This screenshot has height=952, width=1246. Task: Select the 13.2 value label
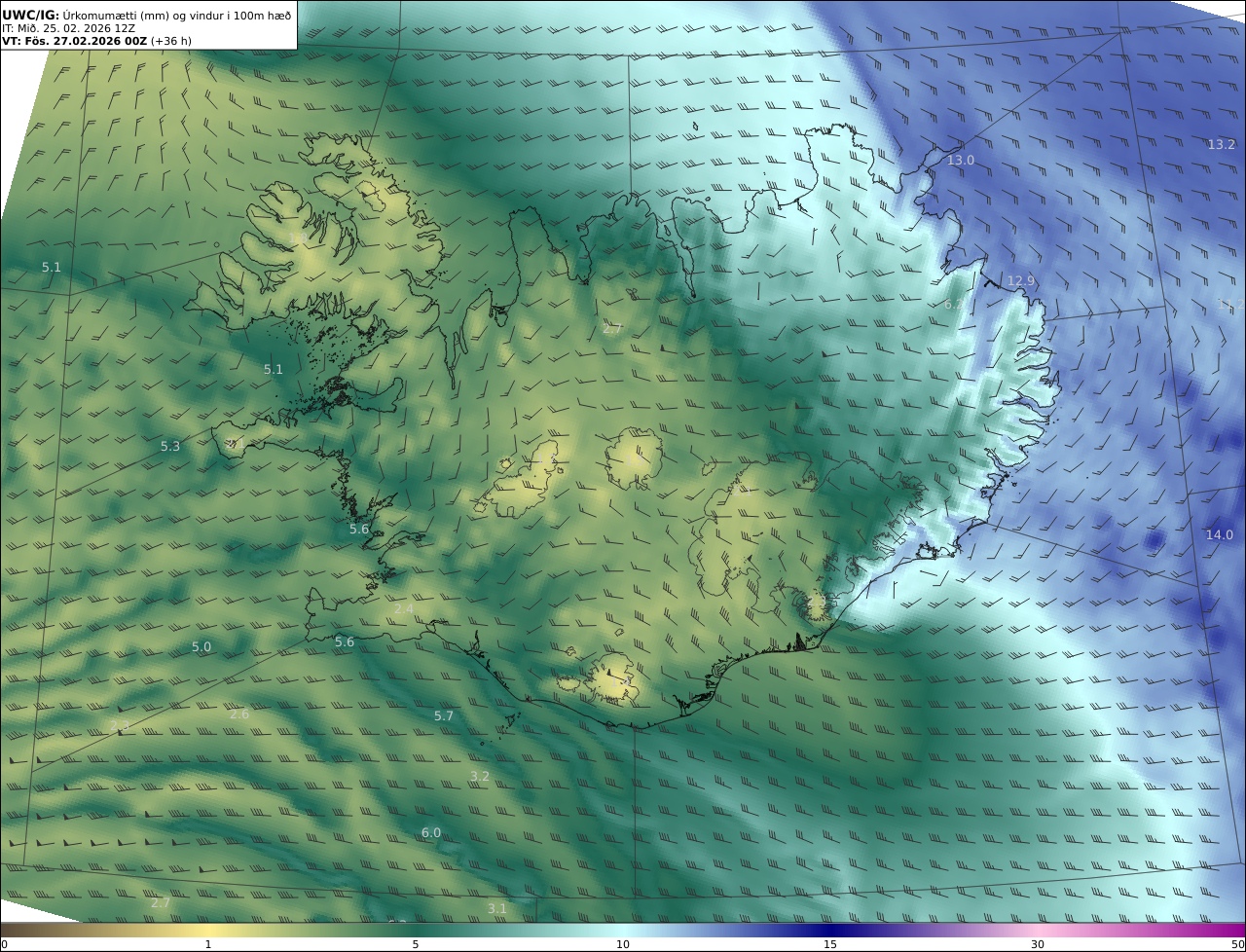(1221, 144)
